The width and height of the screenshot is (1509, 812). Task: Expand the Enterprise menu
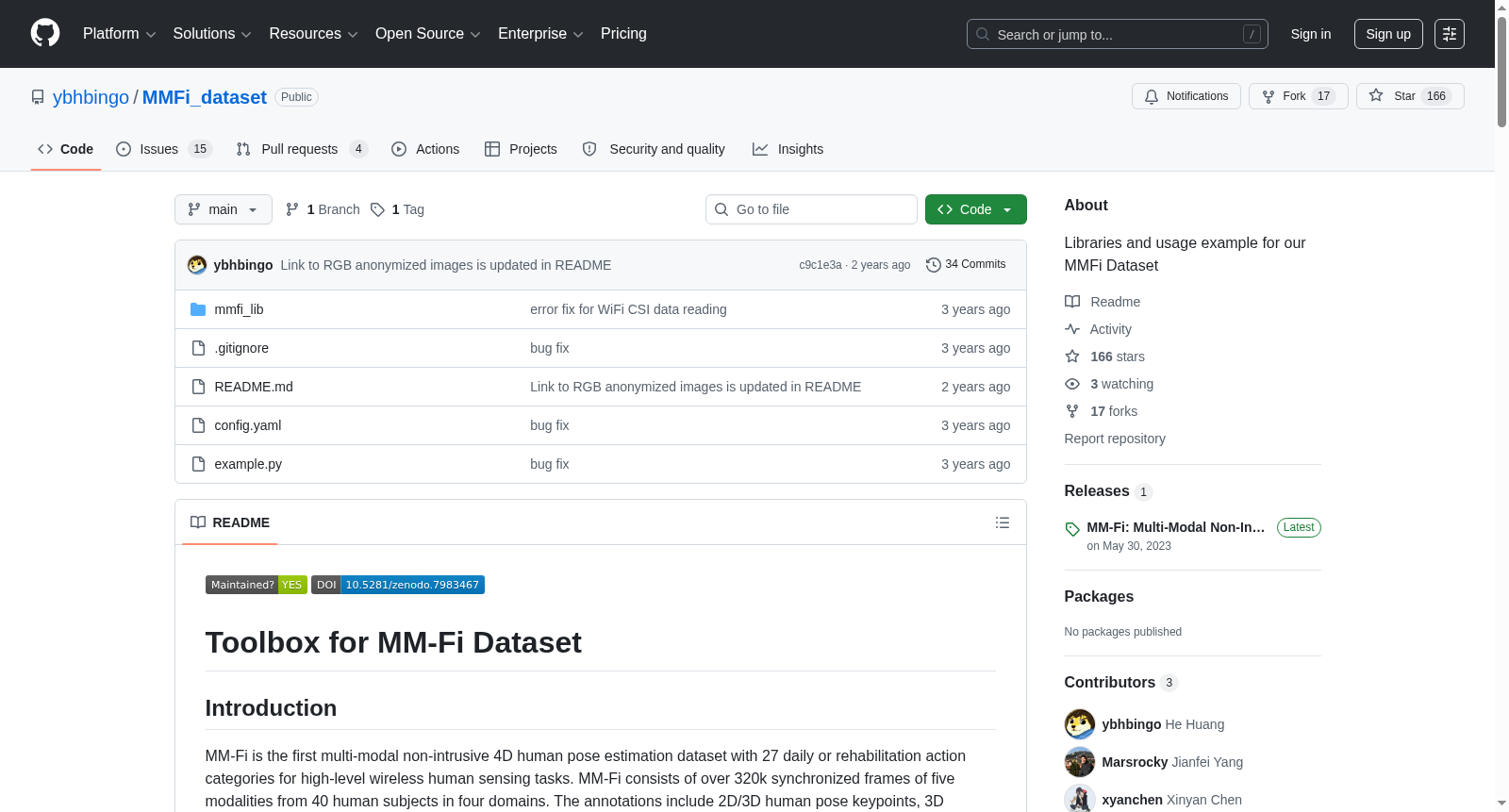pyautogui.click(x=540, y=34)
